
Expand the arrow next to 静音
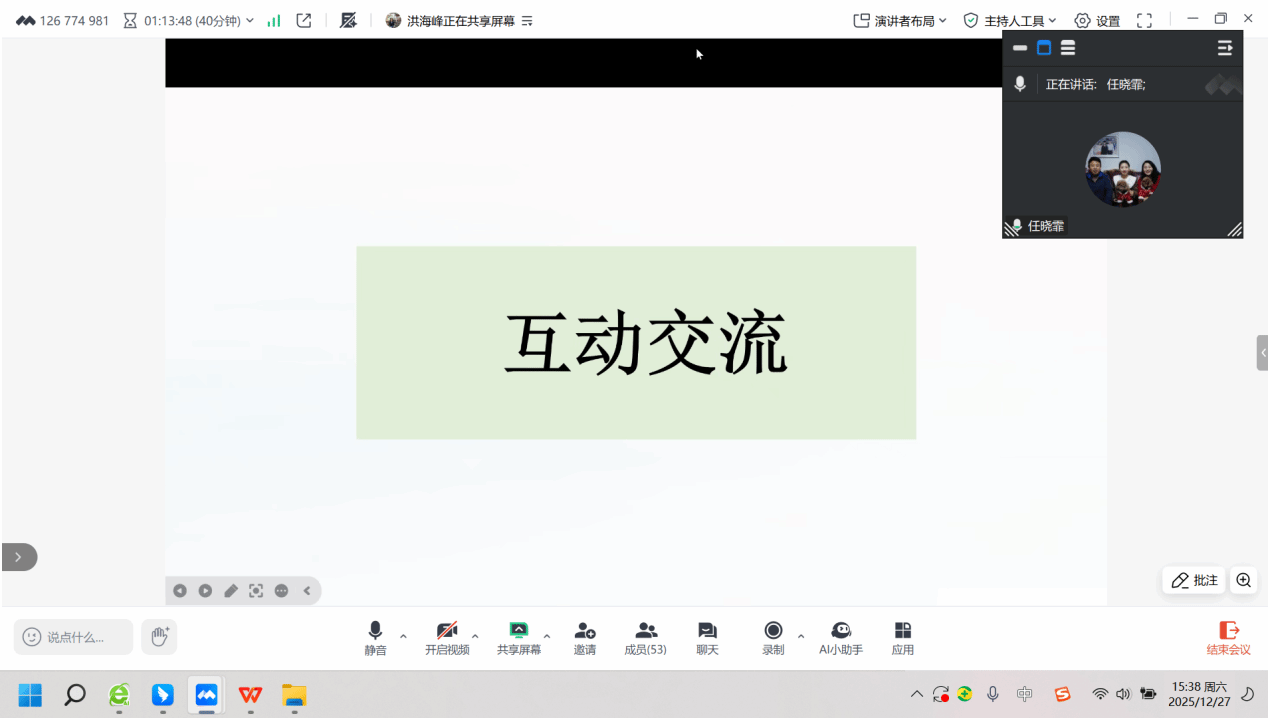click(403, 636)
